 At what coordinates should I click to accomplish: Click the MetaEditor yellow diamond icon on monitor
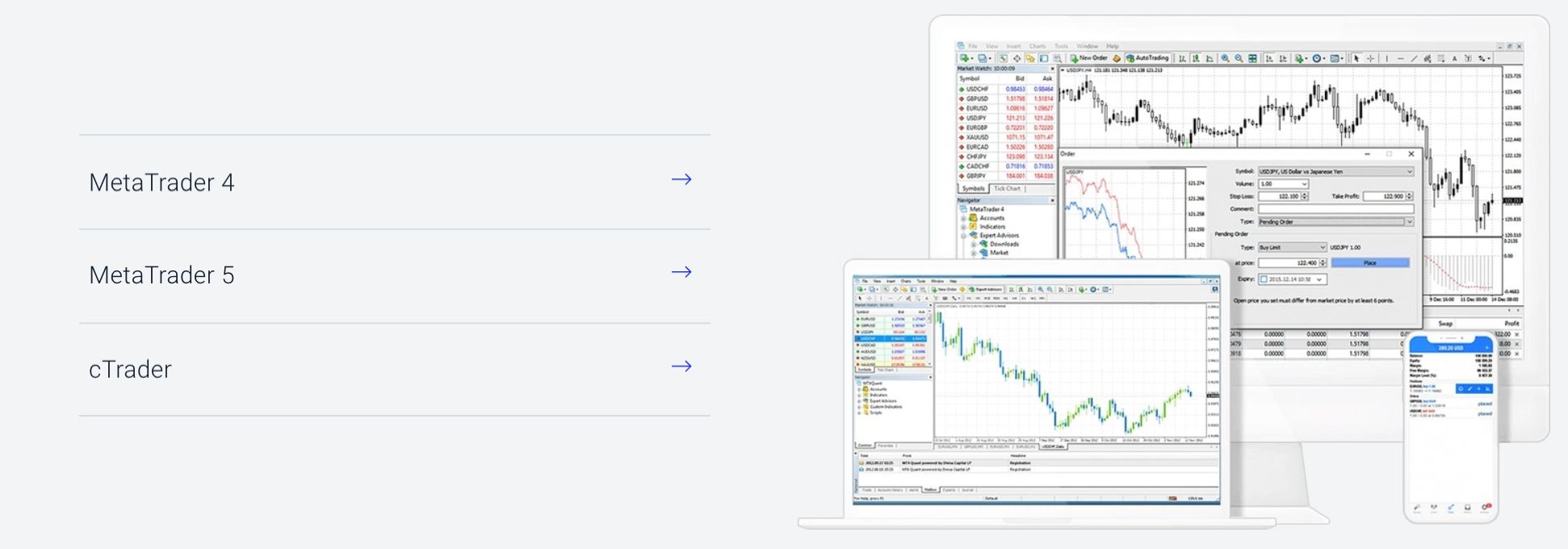coord(1117,58)
